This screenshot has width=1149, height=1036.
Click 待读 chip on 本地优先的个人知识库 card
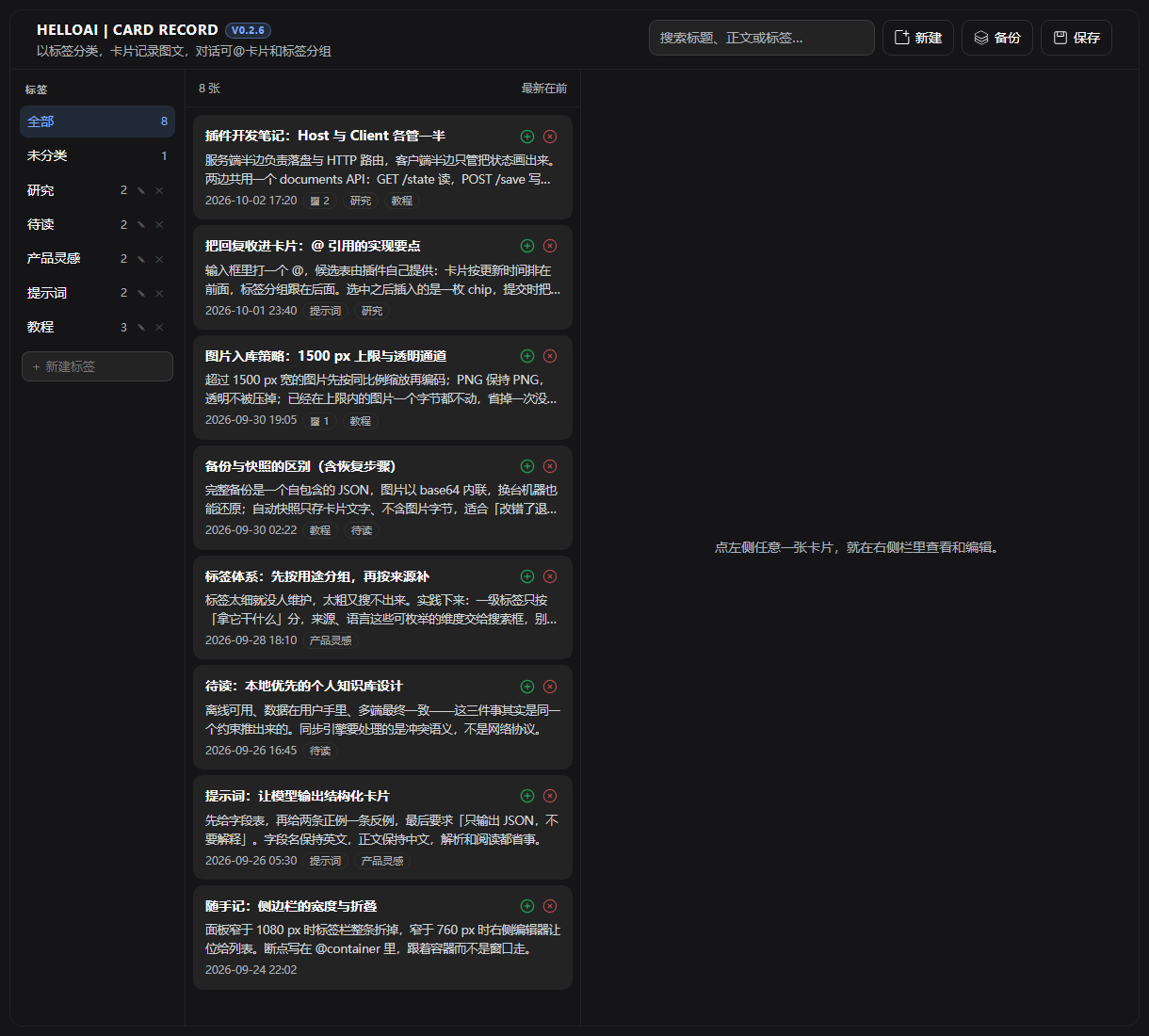pos(320,751)
